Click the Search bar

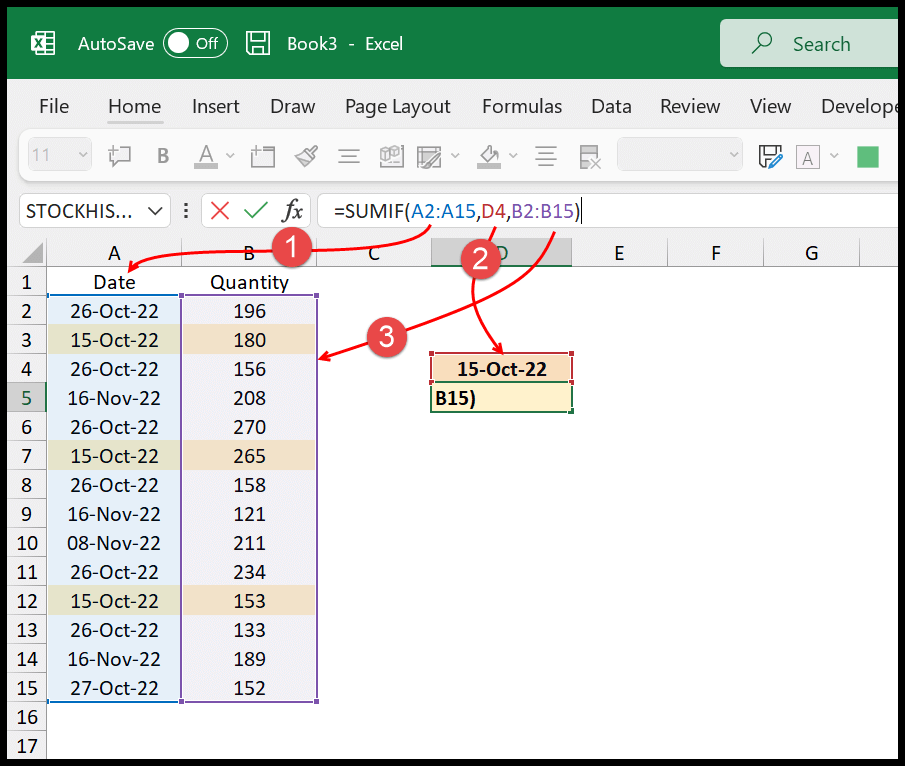[x=820, y=43]
